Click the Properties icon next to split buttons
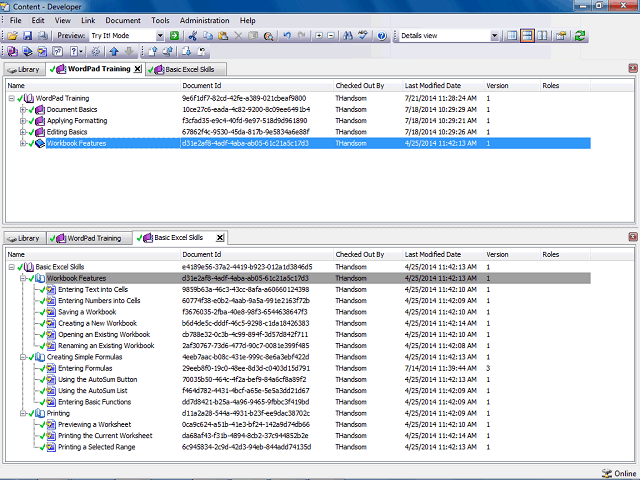The image size is (640, 480). click(561, 36)
